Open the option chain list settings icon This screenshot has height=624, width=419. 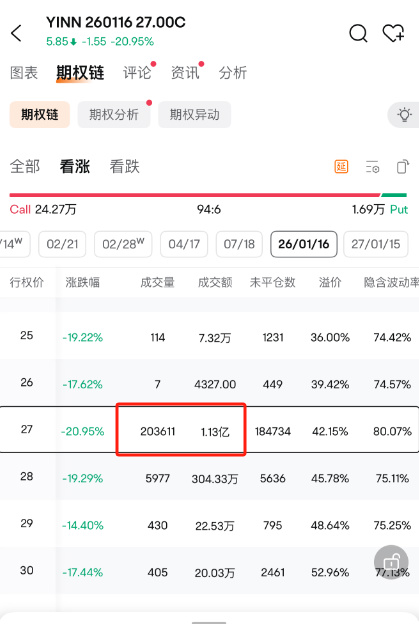[372, 167]
